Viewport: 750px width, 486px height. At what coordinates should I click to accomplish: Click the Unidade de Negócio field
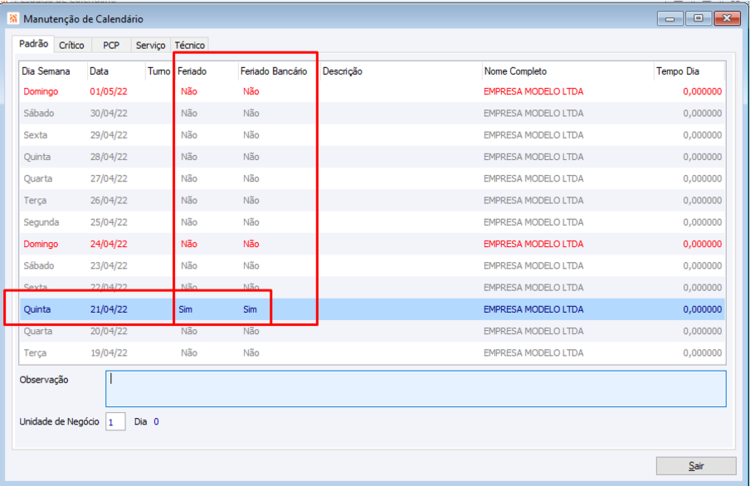pyautogui.click(x=115, y=422)
